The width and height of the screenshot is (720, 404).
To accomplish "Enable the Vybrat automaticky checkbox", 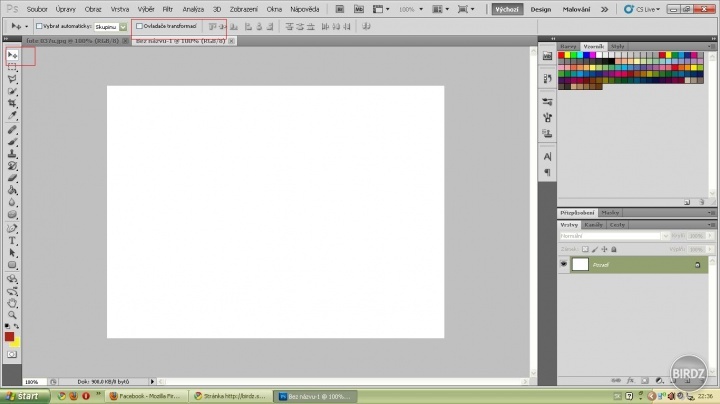I will (39, 26).
